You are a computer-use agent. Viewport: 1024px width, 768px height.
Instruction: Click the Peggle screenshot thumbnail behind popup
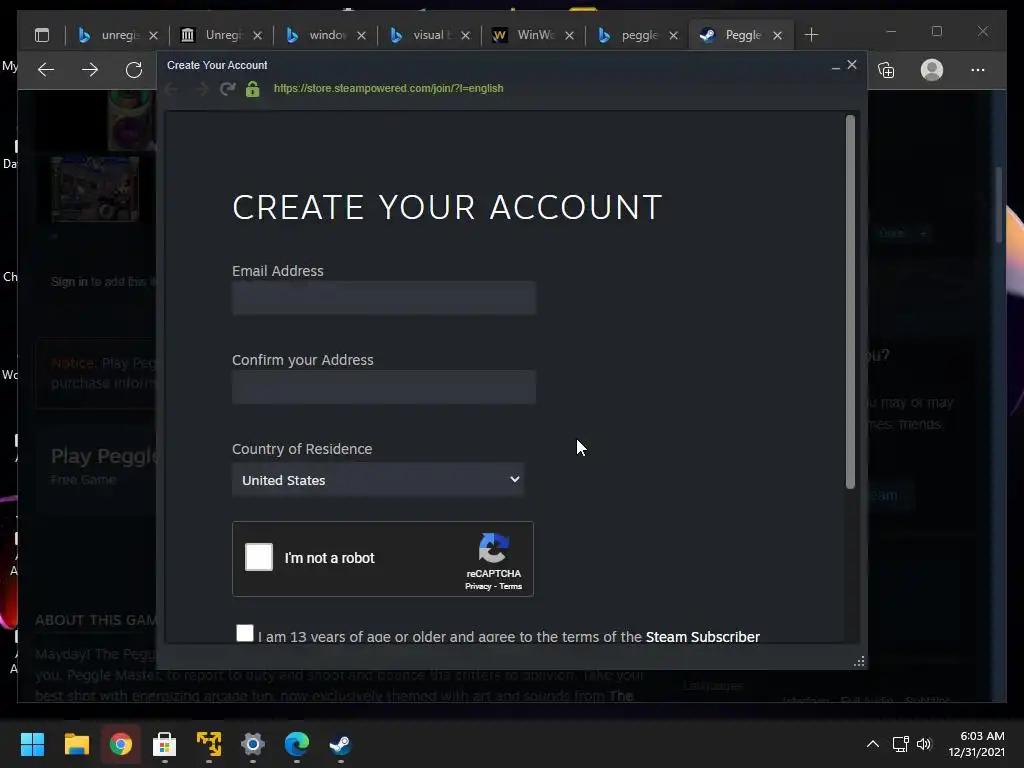95,189
